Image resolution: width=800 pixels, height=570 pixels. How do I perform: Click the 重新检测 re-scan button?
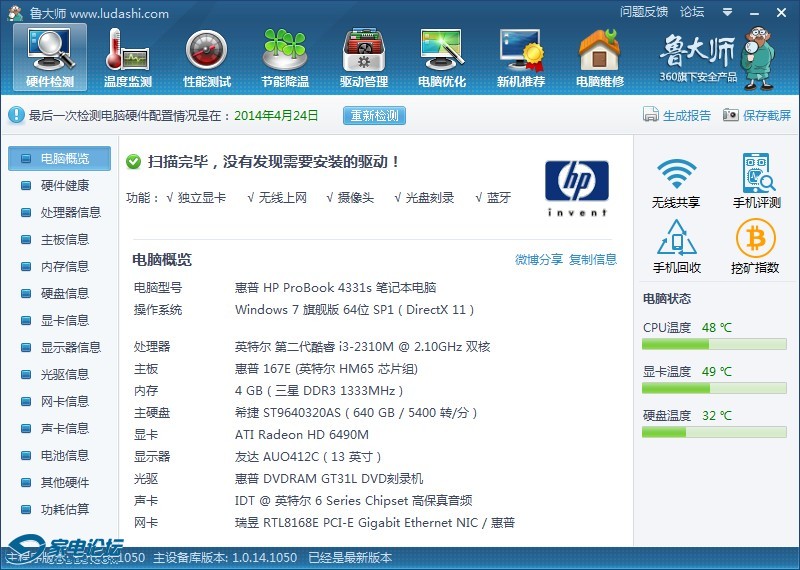[x=375, y=115]
